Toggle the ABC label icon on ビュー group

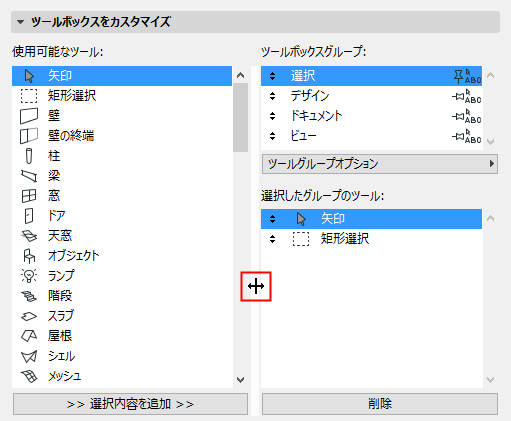[473, 136]
